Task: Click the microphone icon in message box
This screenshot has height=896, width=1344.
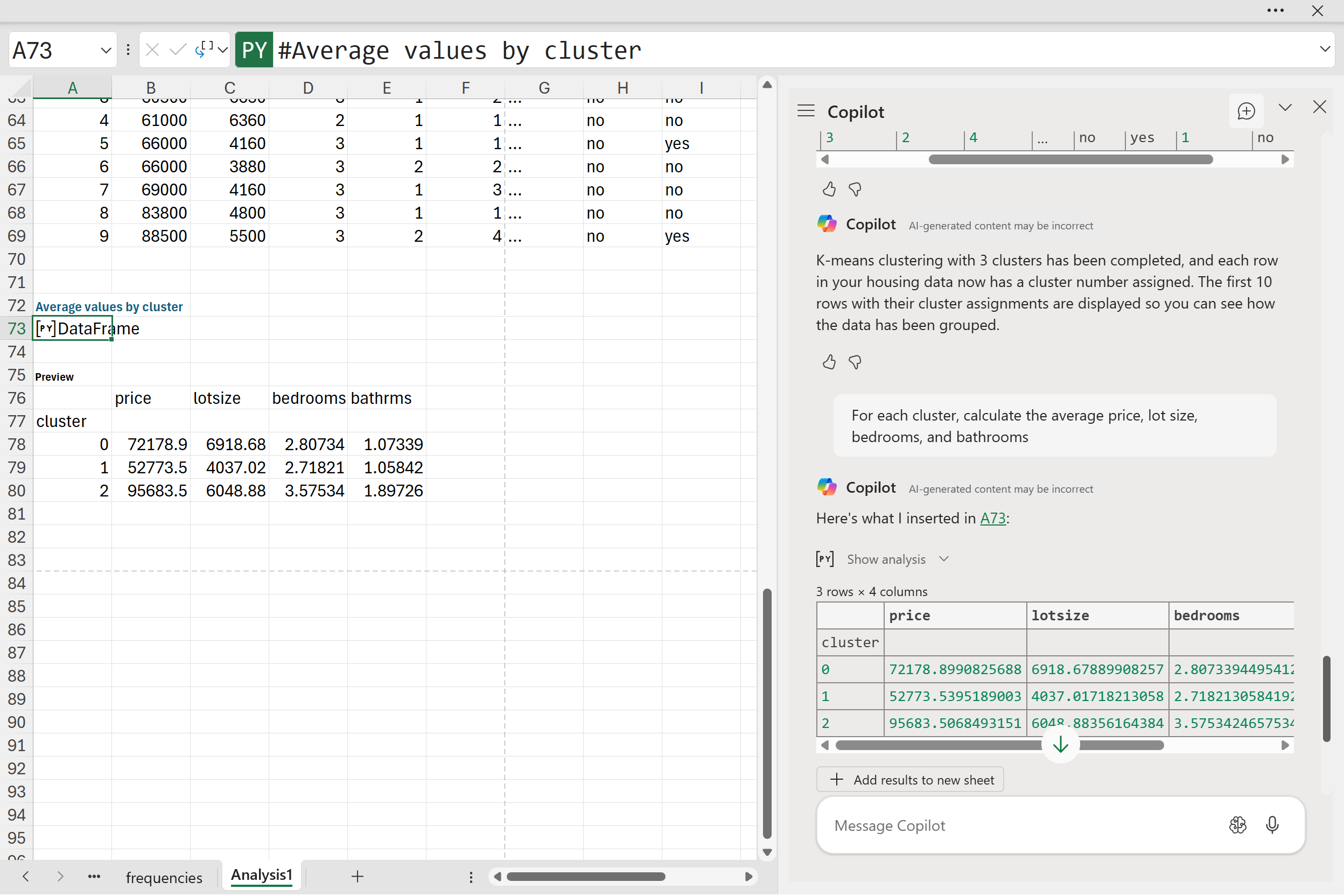Action: pyautogui.click(x=1272, y=824)
